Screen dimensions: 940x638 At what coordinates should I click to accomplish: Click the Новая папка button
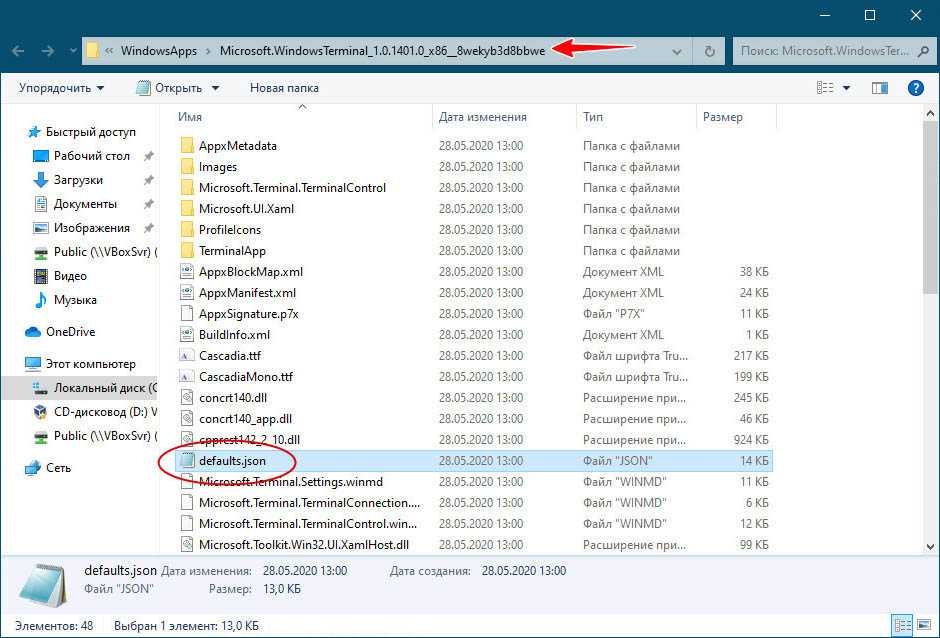click(x=284, y=88)
